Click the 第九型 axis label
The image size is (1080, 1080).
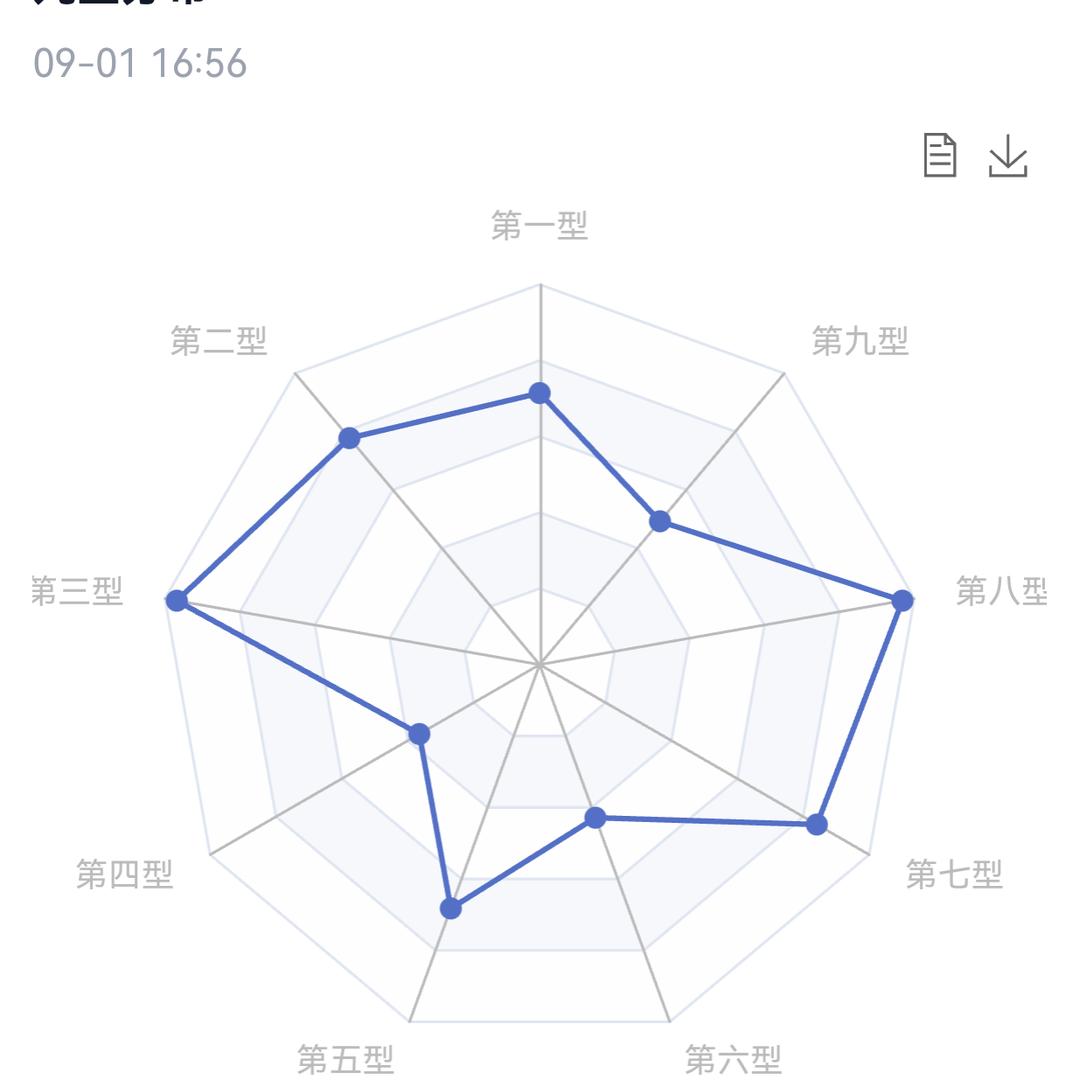(x=860, y=340)
